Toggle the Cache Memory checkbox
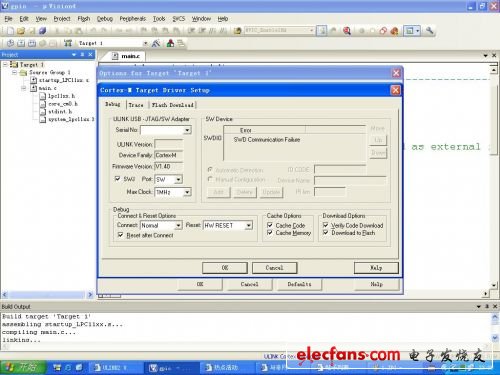The width and height of the screenshot is (500, 375). 270,233
